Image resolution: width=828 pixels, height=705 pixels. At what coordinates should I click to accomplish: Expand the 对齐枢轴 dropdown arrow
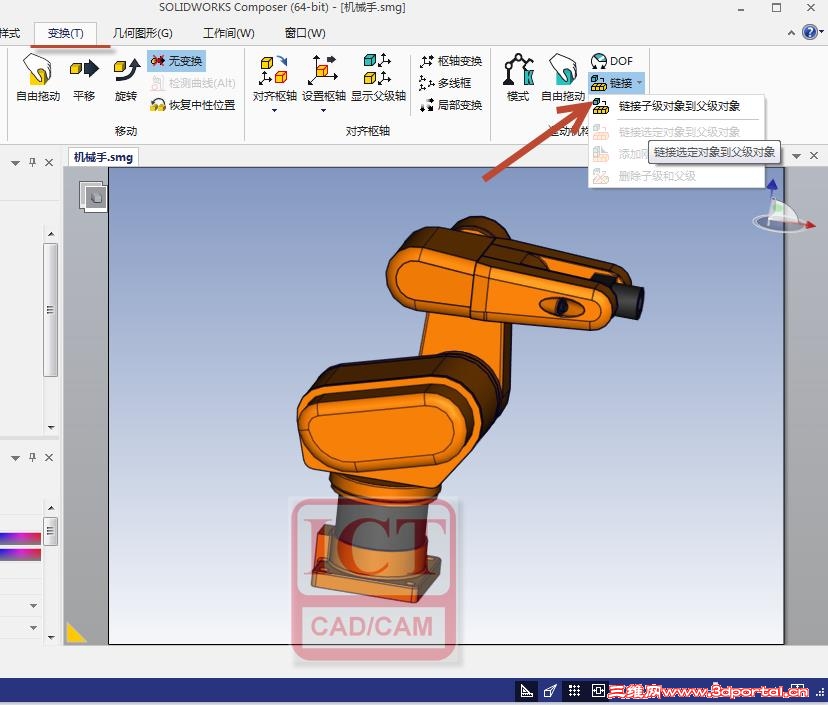[x=274, y=110]
